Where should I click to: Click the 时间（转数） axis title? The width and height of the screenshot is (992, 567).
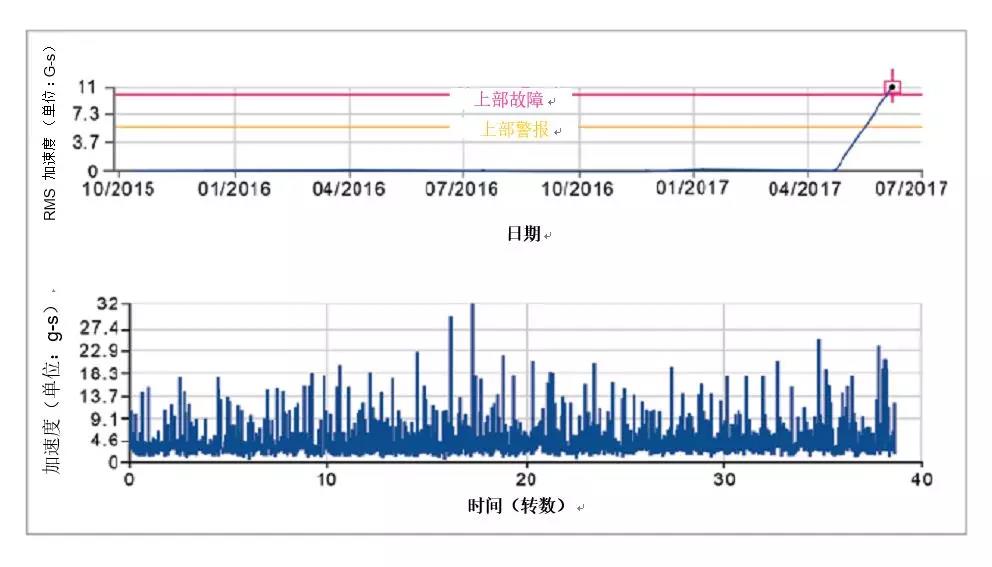click(518, 505)
